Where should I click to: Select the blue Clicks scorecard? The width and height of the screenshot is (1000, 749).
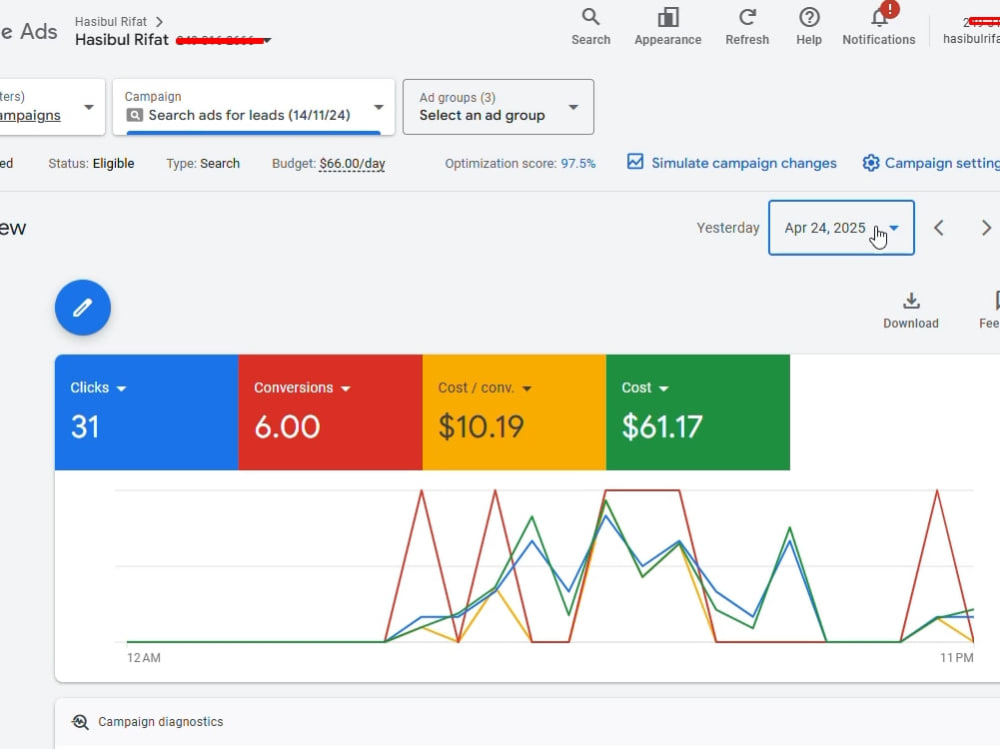[x=147, y=412]
